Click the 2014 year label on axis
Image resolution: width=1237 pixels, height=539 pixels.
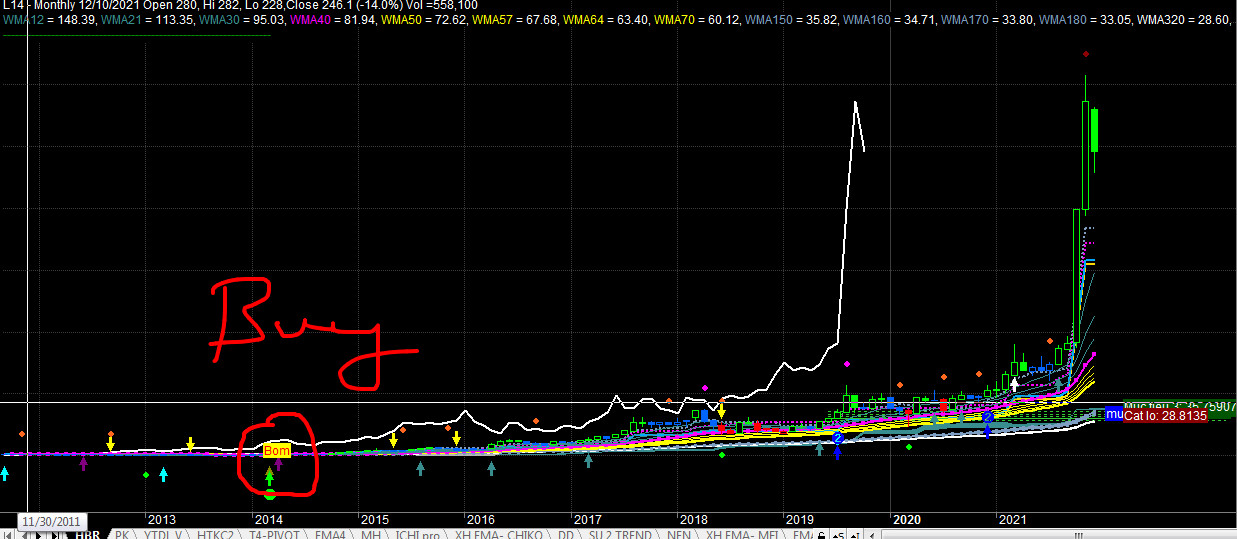(x=268, y=520)
